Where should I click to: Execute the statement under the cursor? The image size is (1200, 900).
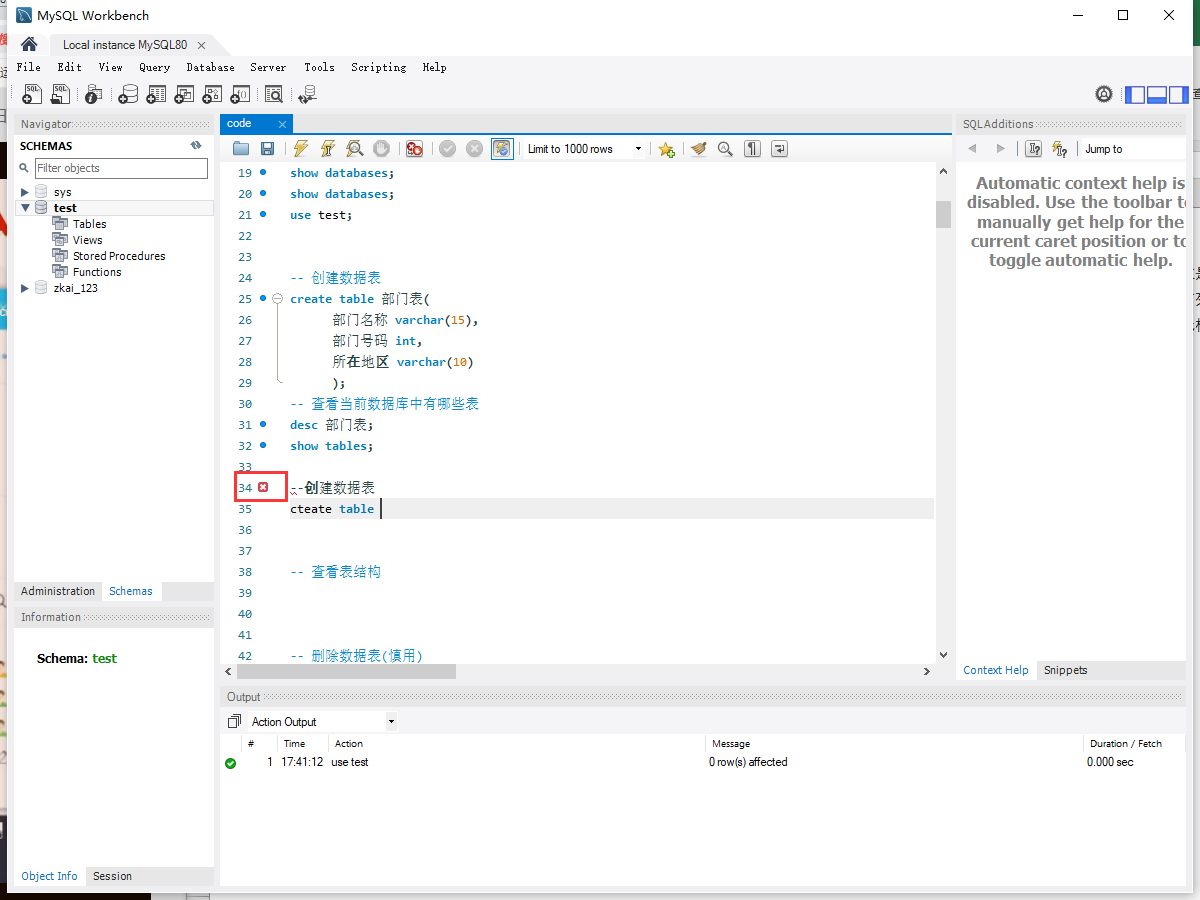pos(327,149)
